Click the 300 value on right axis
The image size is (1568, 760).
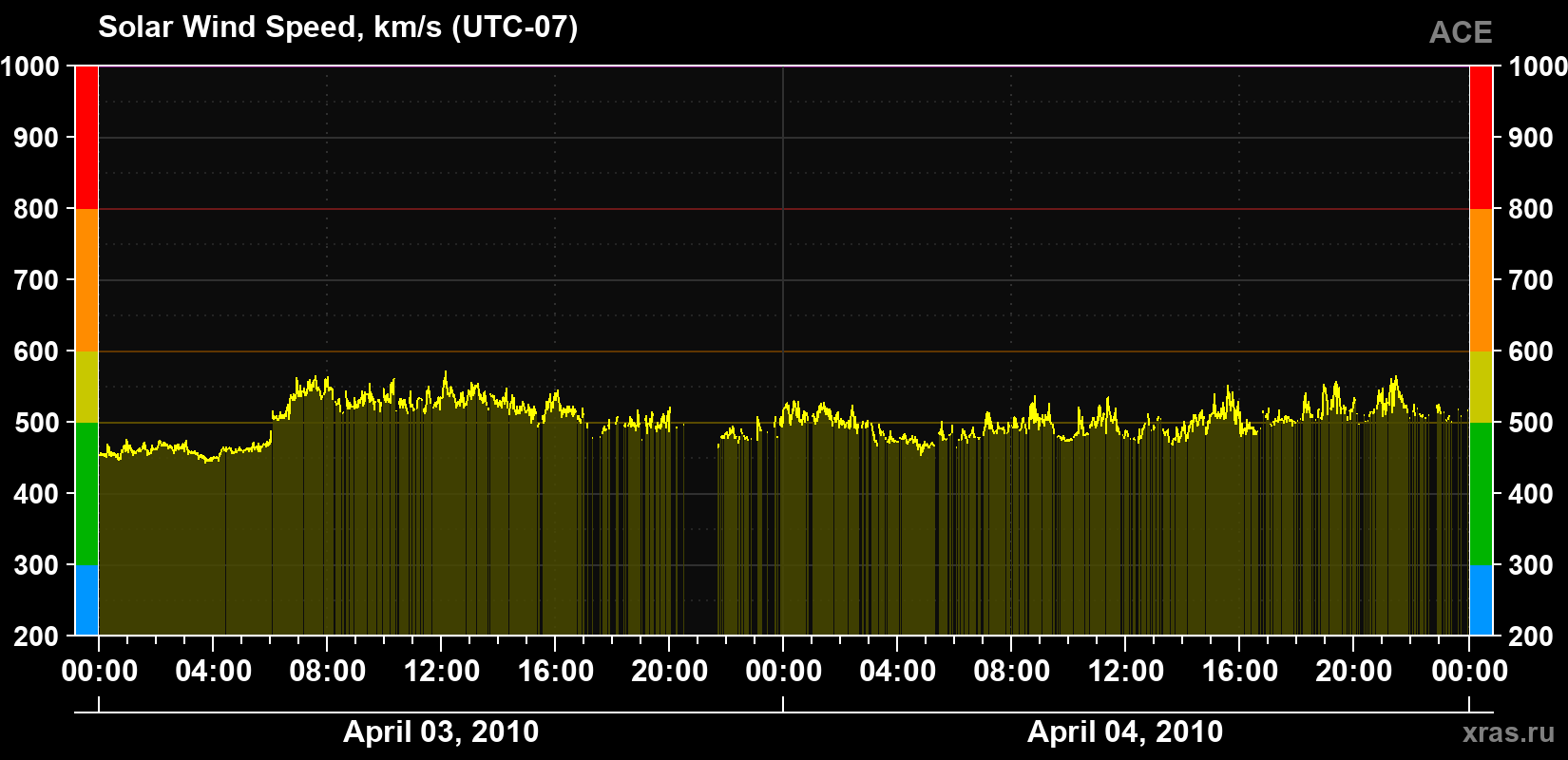1531,565
